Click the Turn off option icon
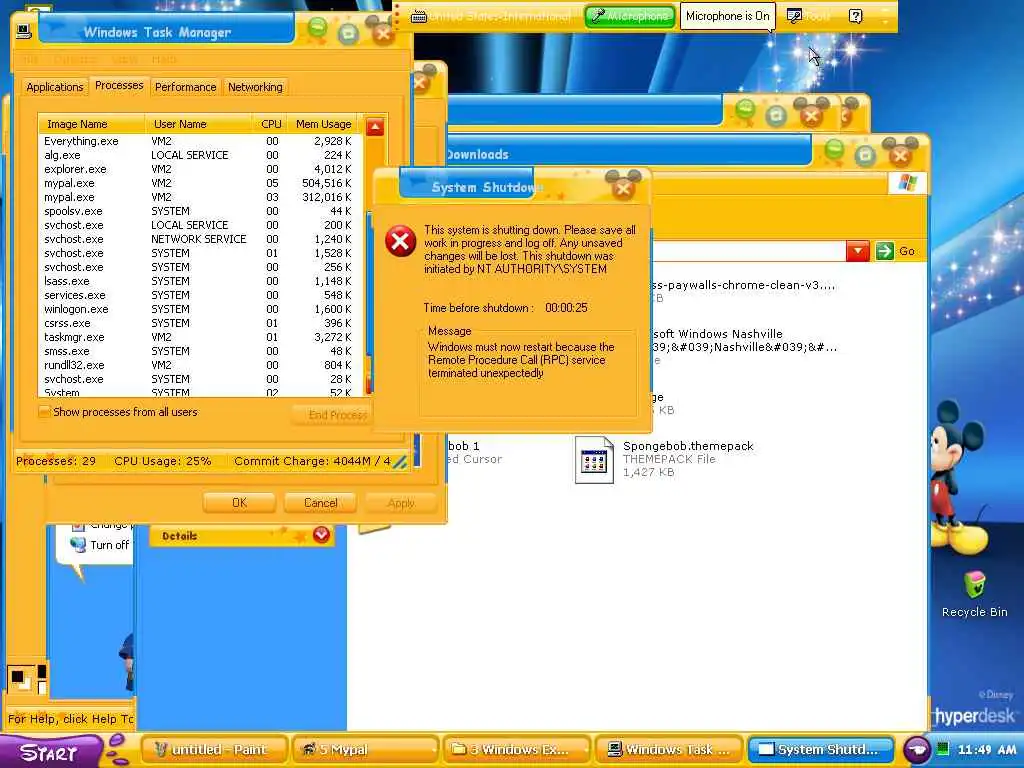1024x768 pixels. pyautogui.click(x=78, y=545)
